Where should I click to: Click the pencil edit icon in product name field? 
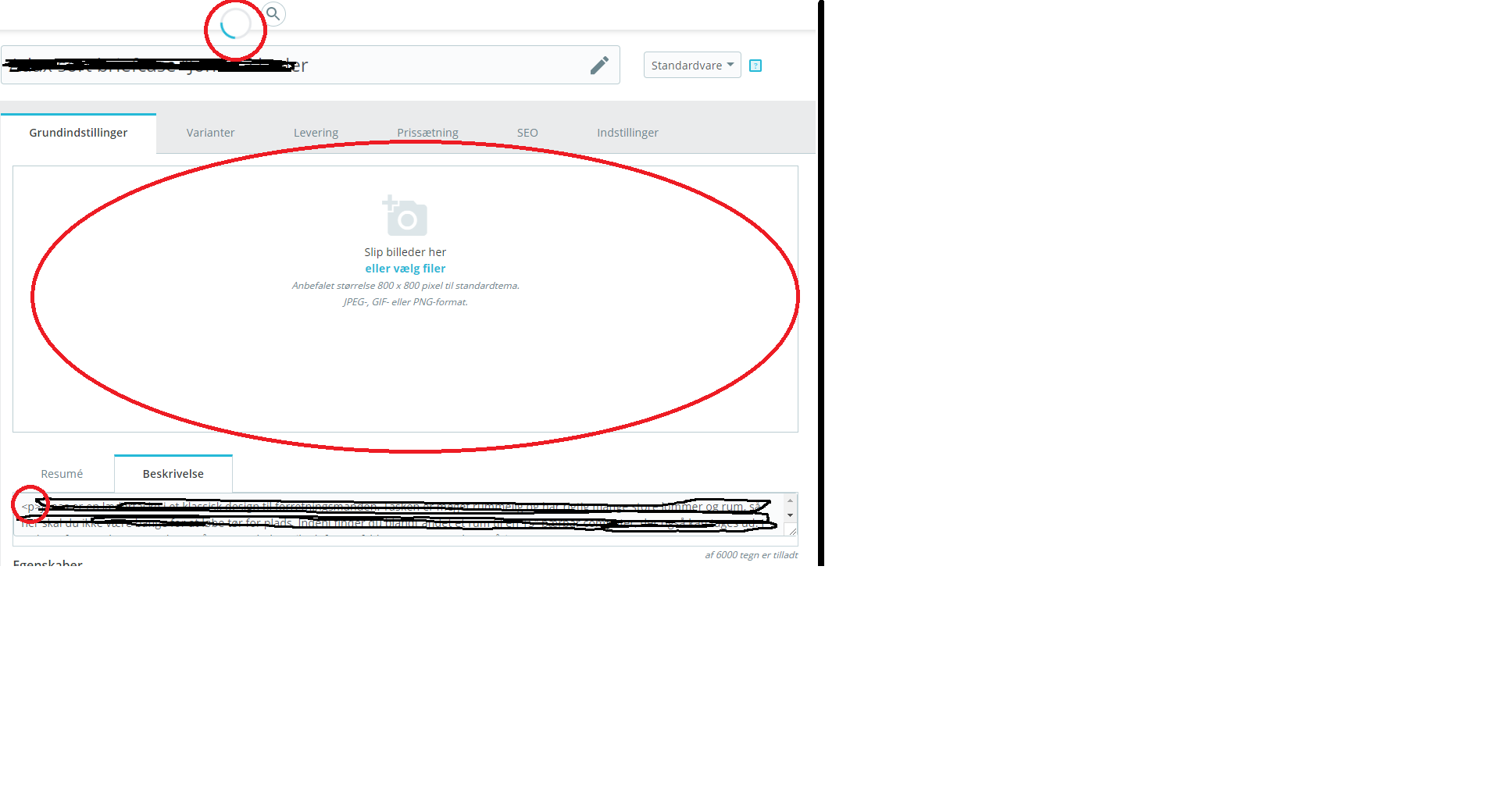599,65
